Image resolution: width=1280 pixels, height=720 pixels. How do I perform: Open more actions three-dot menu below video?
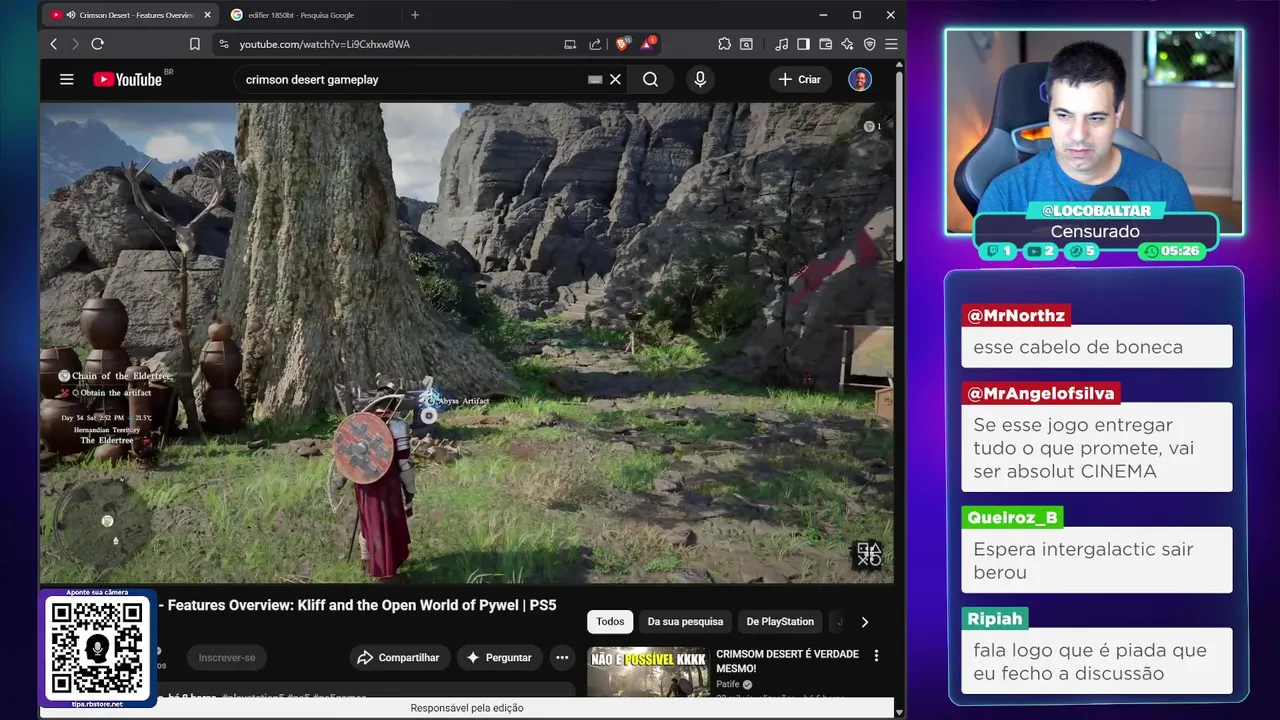coord(562,657)
